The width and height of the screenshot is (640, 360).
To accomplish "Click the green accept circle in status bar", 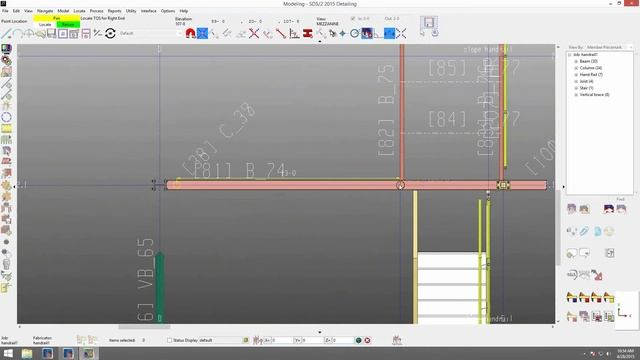I will pos(358,340).
